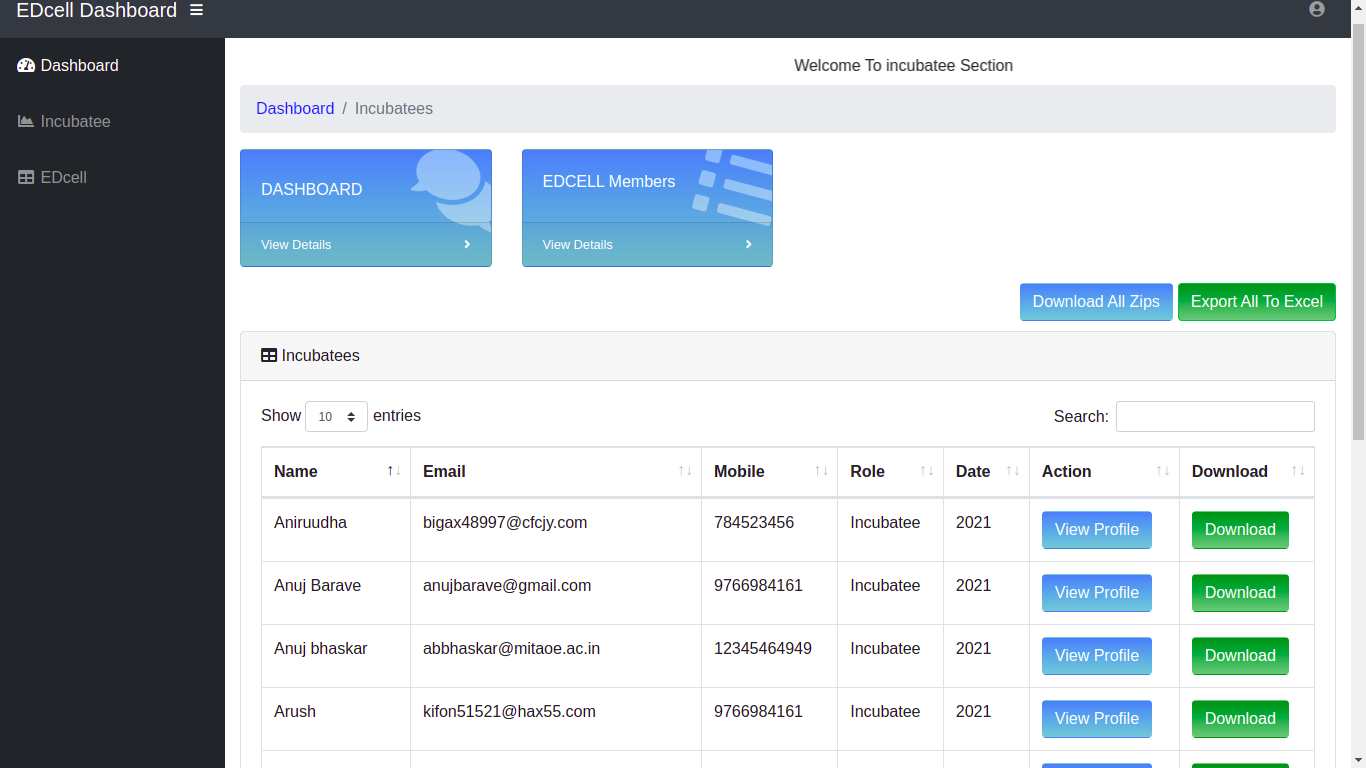This screenshot has width=1366, height=768.
Task: Open the user account icon menu
Action: coord(1316,9)
